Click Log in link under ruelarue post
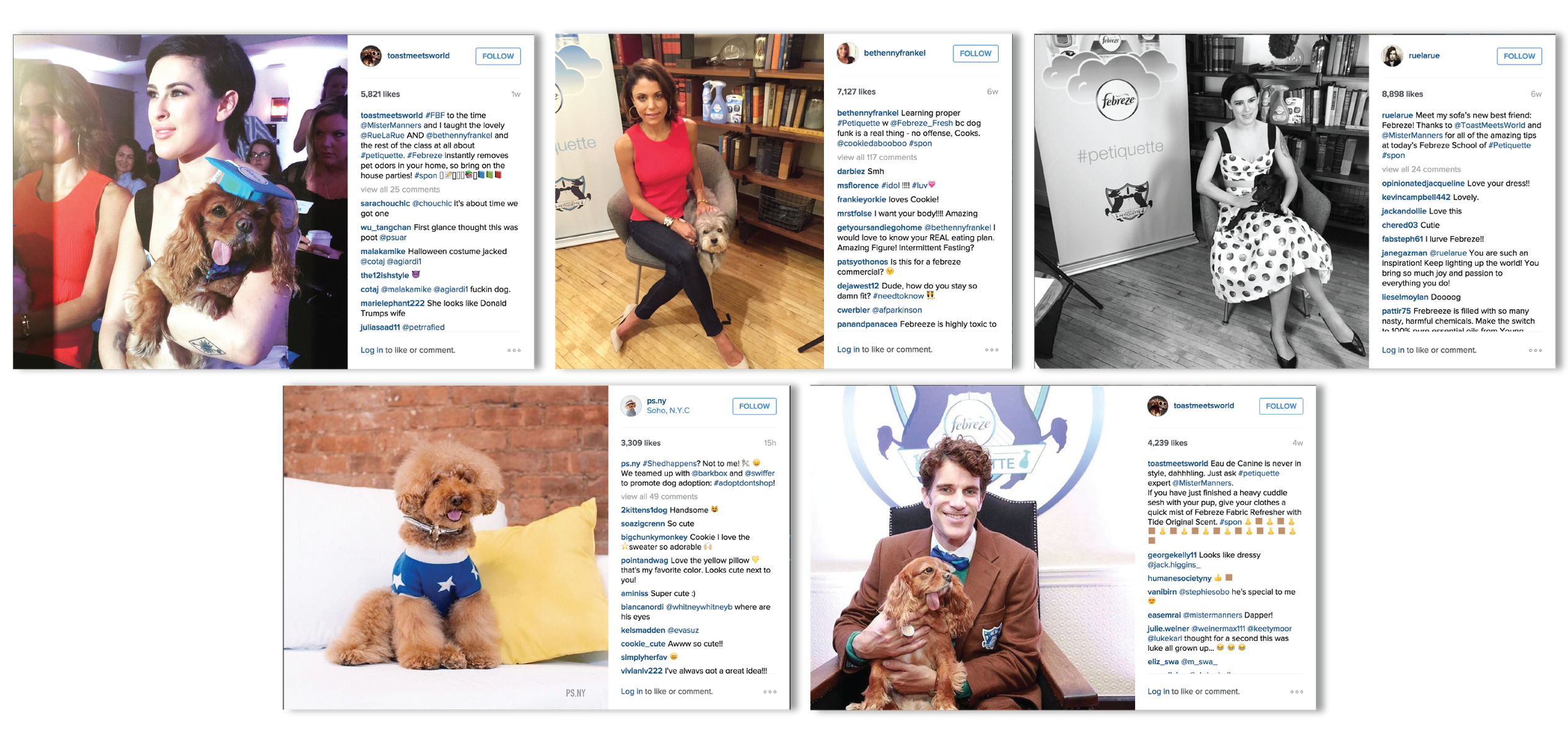Screen dimensions: 1568x743 (1393, 350)
